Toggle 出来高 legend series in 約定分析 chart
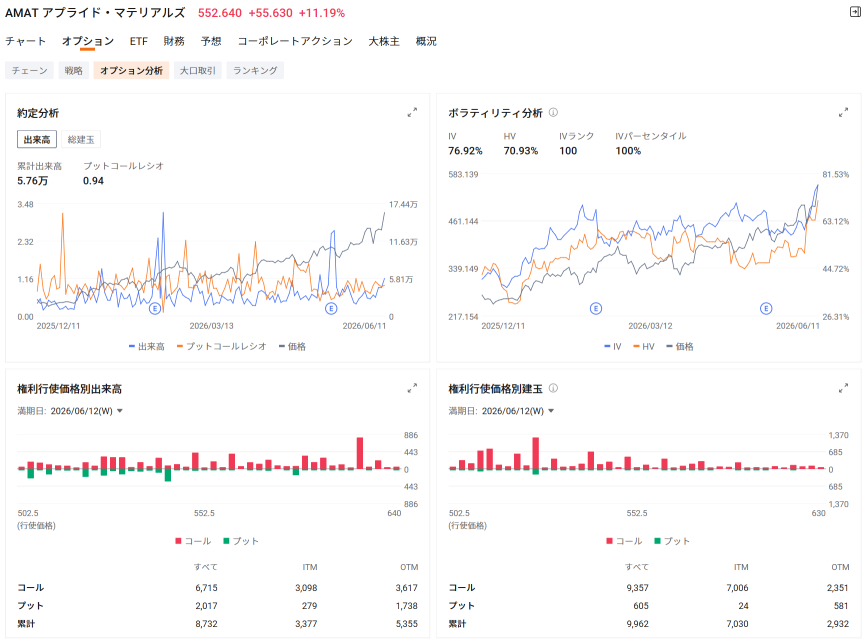The height and width of the screenshot is (643, 867). pos(147,347)
